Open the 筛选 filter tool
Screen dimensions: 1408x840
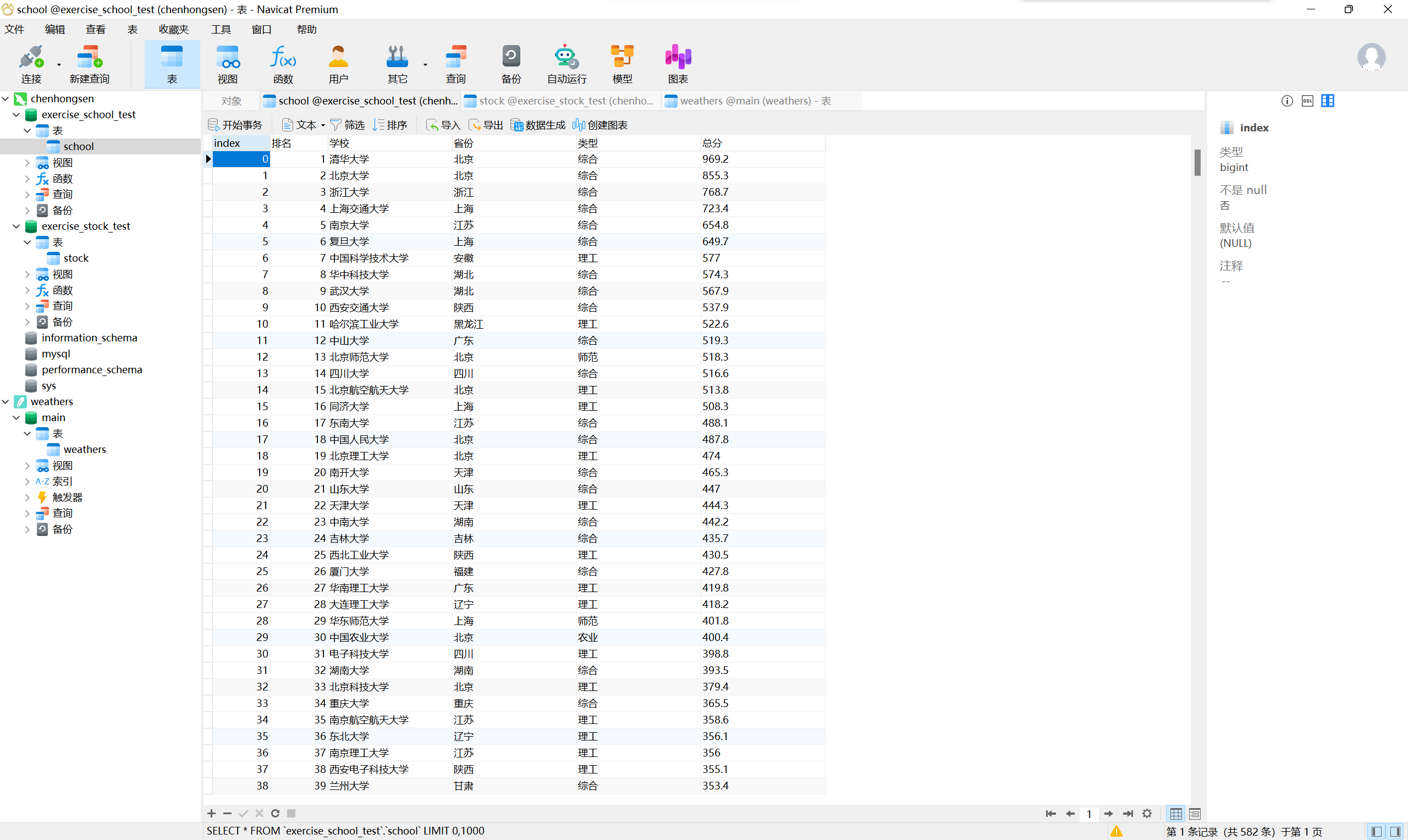tap(347, 125)
